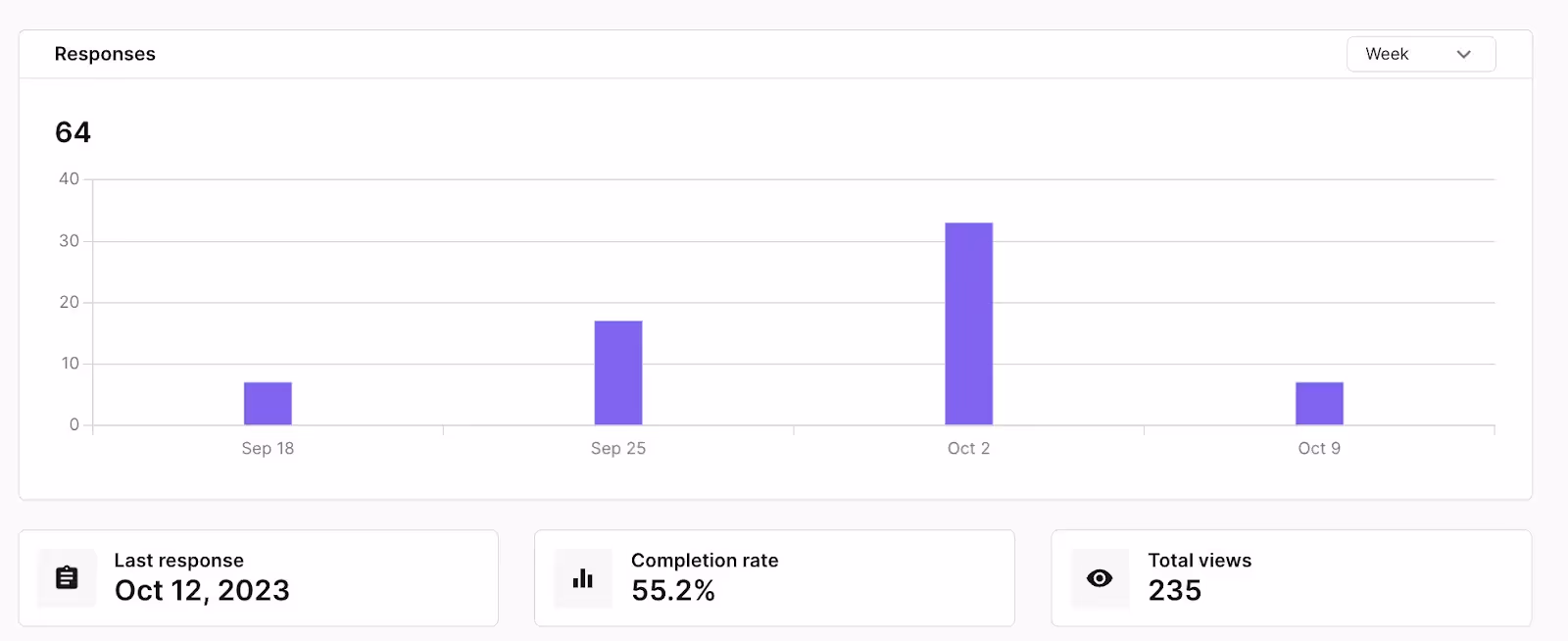The image size is (1568, 641).
Task: Select the Sep 18 bar in chart
Action: coord(268,404)
